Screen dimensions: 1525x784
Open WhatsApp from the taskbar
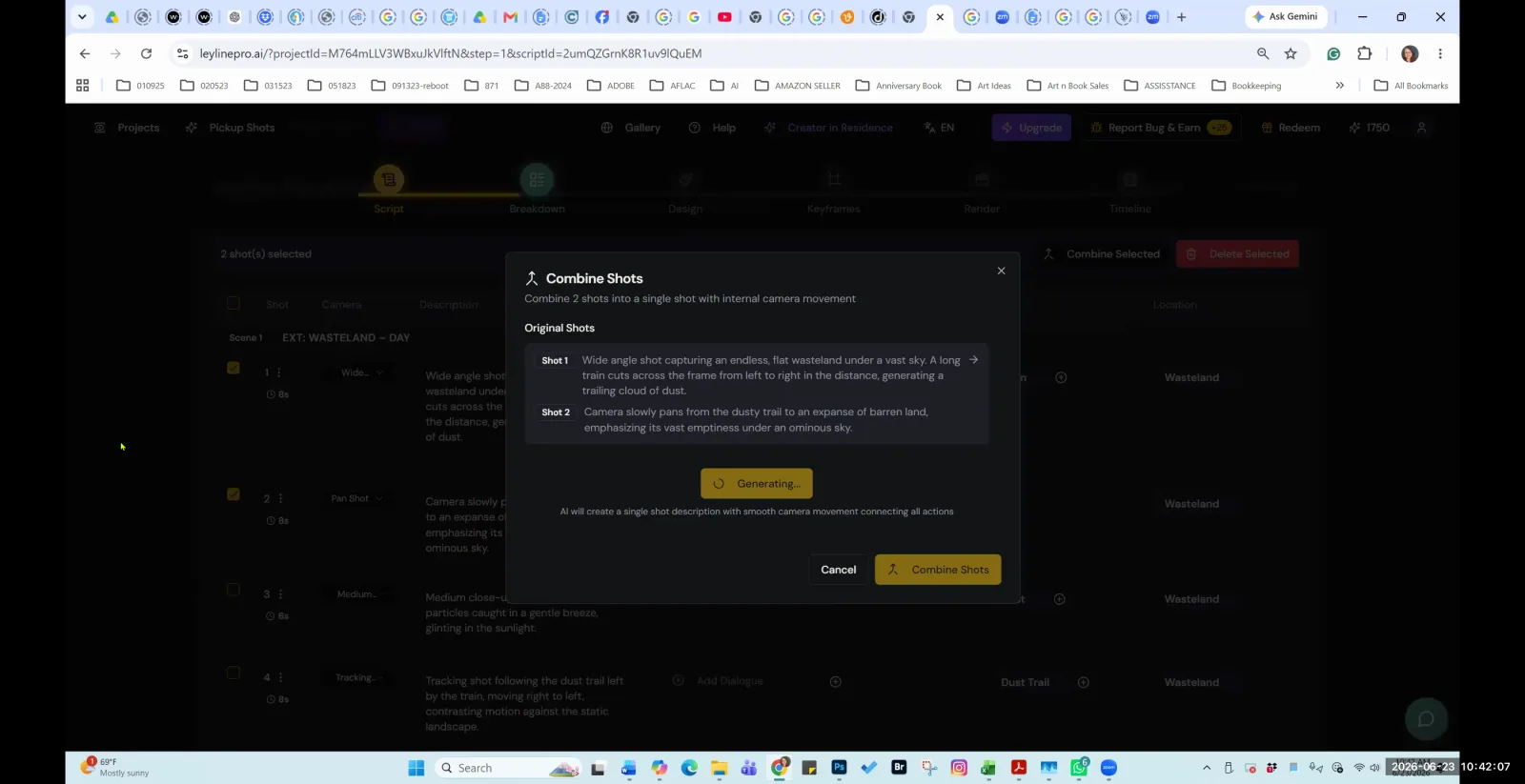coord(1079,767)
